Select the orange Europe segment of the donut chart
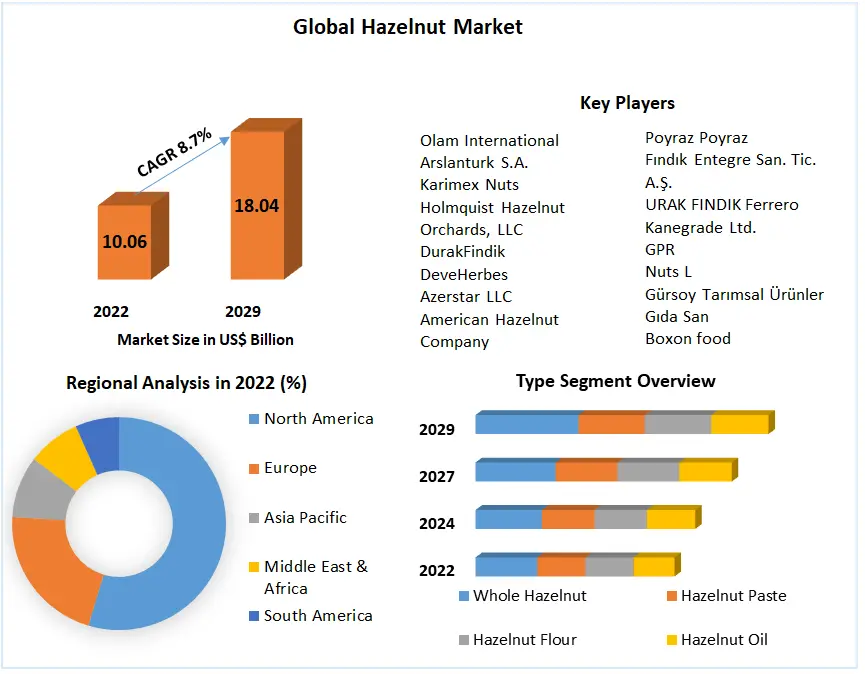Screen dimensions: 865x674 tap(50, 565)
